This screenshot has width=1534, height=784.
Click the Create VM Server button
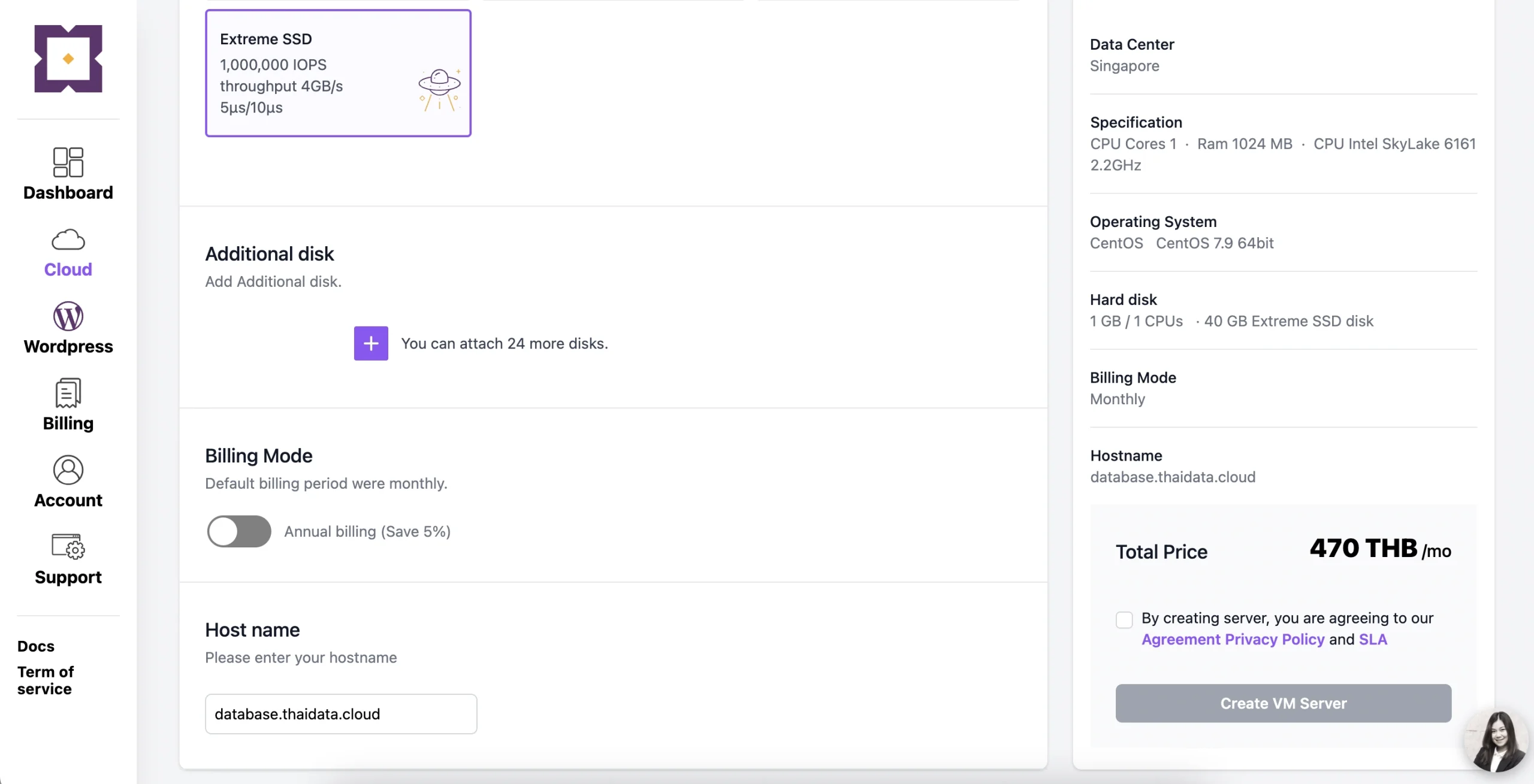(1284, 703)
